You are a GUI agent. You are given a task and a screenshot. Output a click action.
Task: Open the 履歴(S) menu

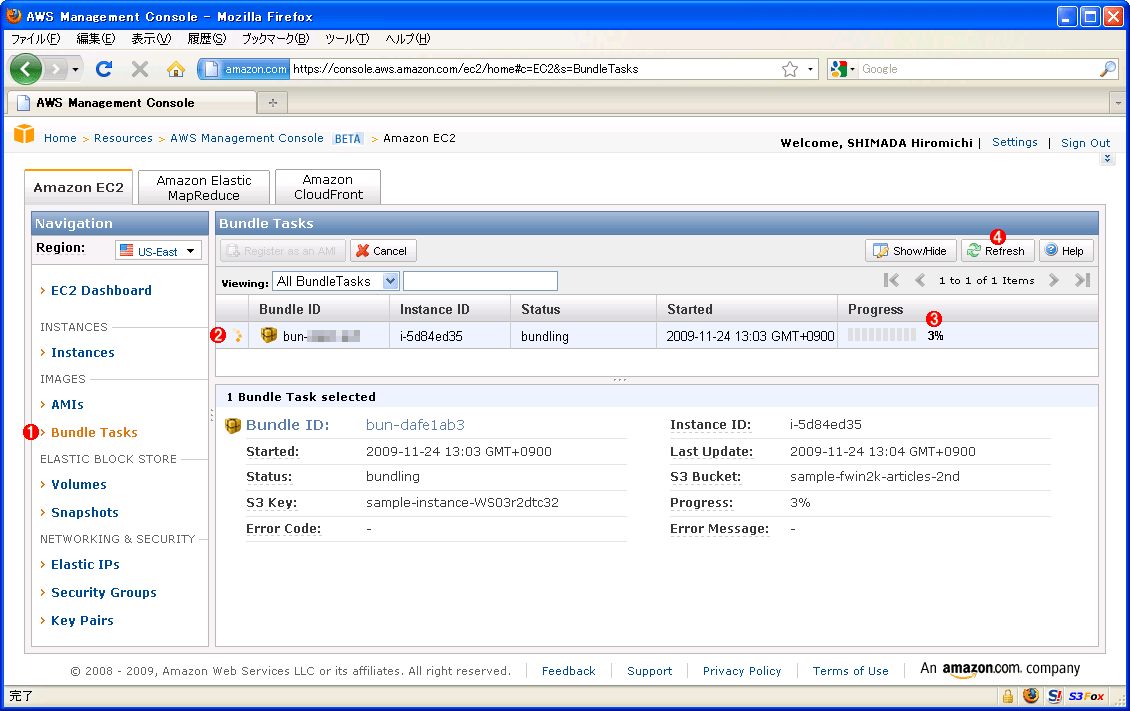(207, 38)
